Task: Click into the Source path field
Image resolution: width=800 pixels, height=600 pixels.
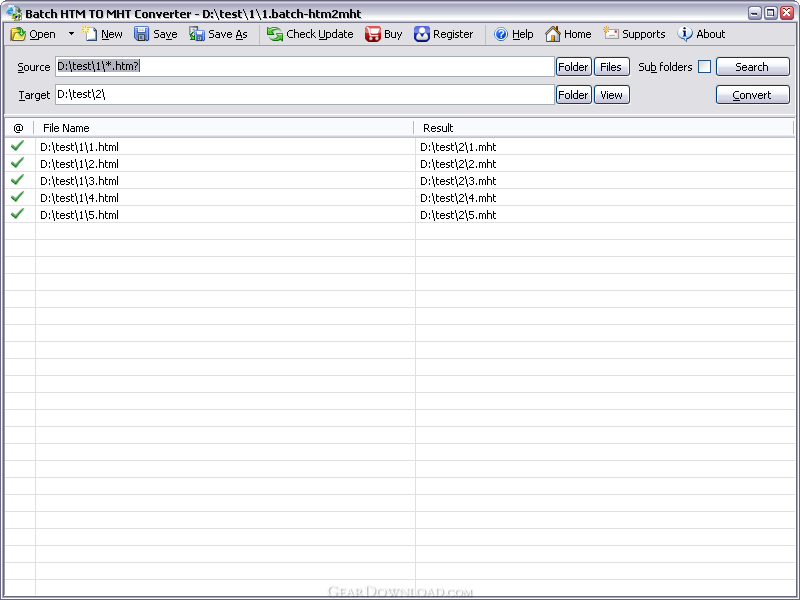Action: tap(305, 66)
